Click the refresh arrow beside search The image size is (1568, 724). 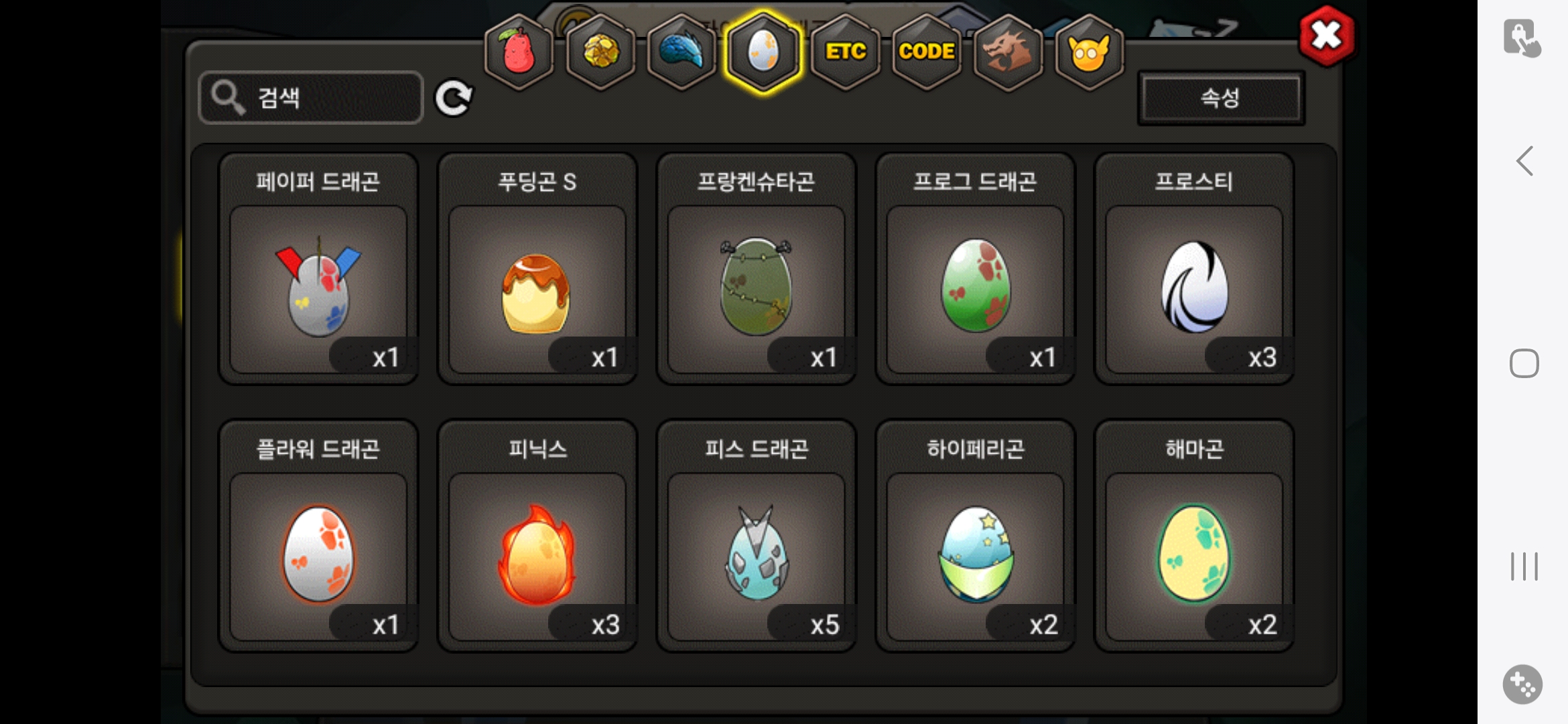pyautogui.click(x=454, y=99)
